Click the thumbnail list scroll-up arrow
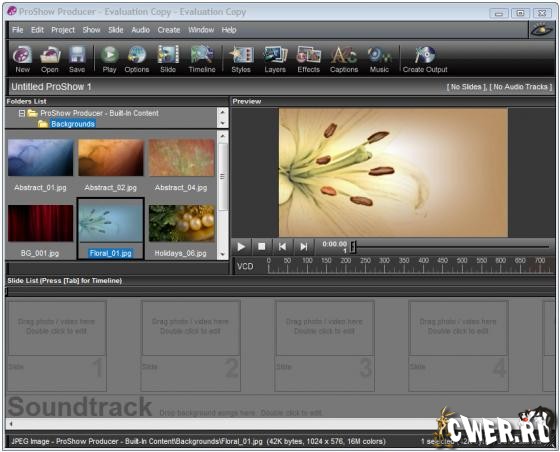 222,136
